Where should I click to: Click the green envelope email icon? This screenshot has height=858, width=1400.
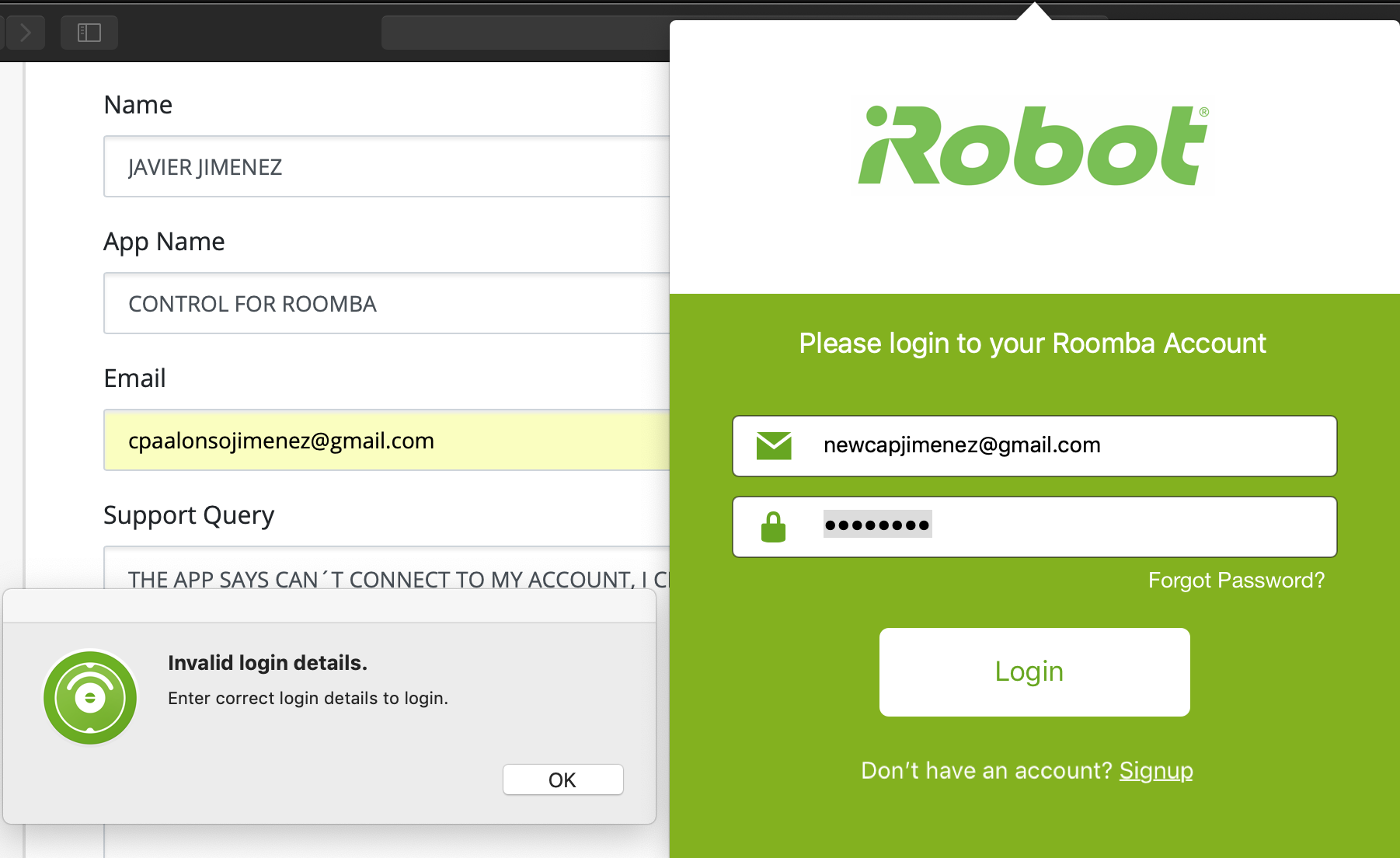point(774,446)
